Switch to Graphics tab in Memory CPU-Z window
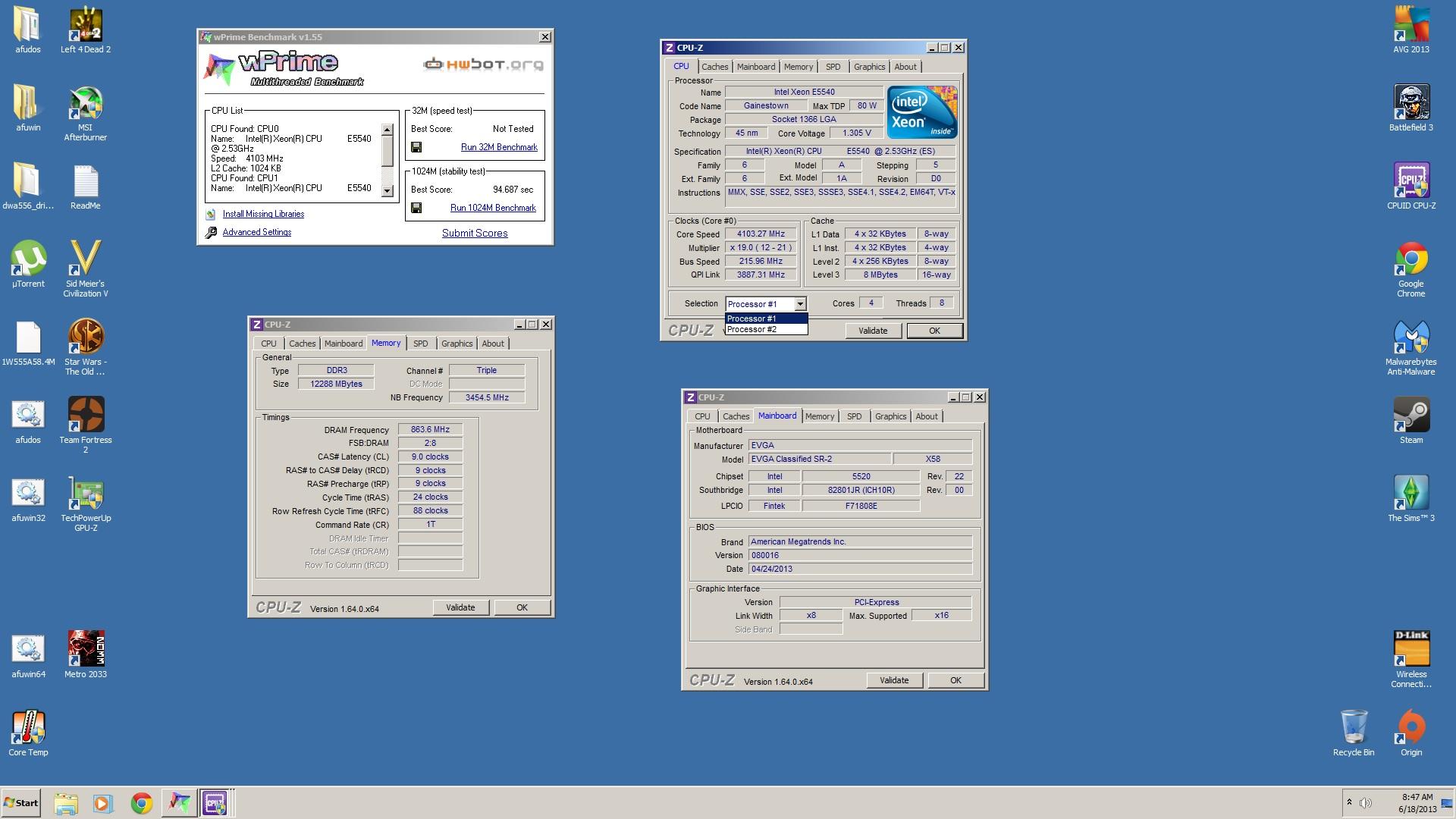 click(457, 344)
